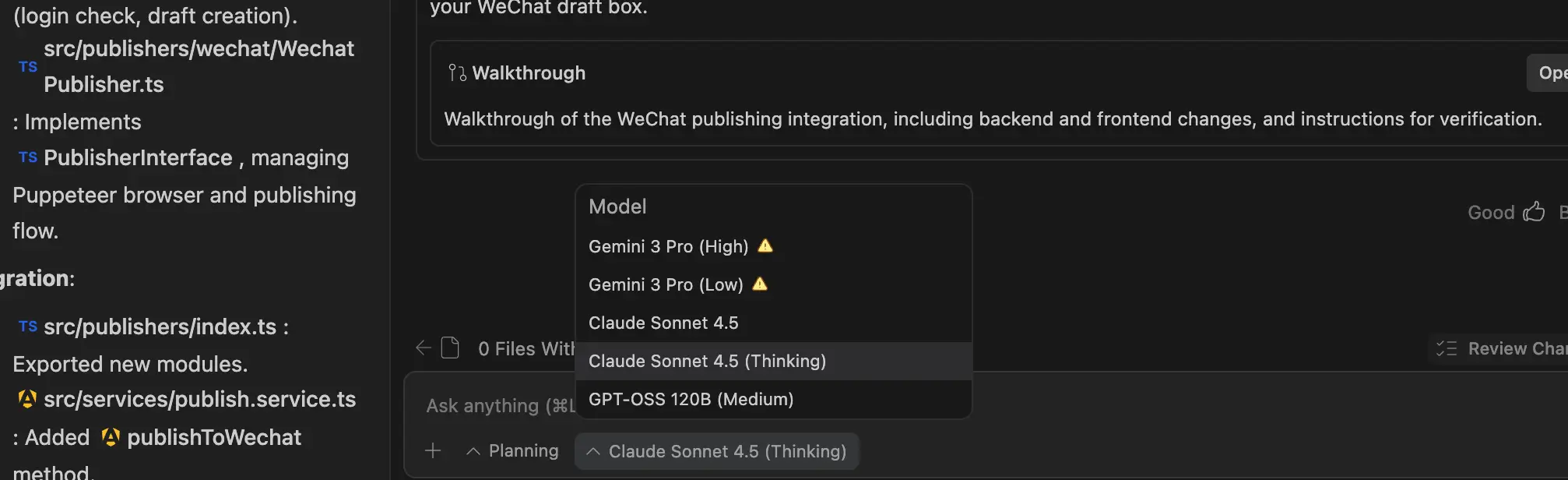The width and height of the screenshot is (1568, 480).
Task: Open the Walkthrough with the Open button
Action: coord(1551,73)
